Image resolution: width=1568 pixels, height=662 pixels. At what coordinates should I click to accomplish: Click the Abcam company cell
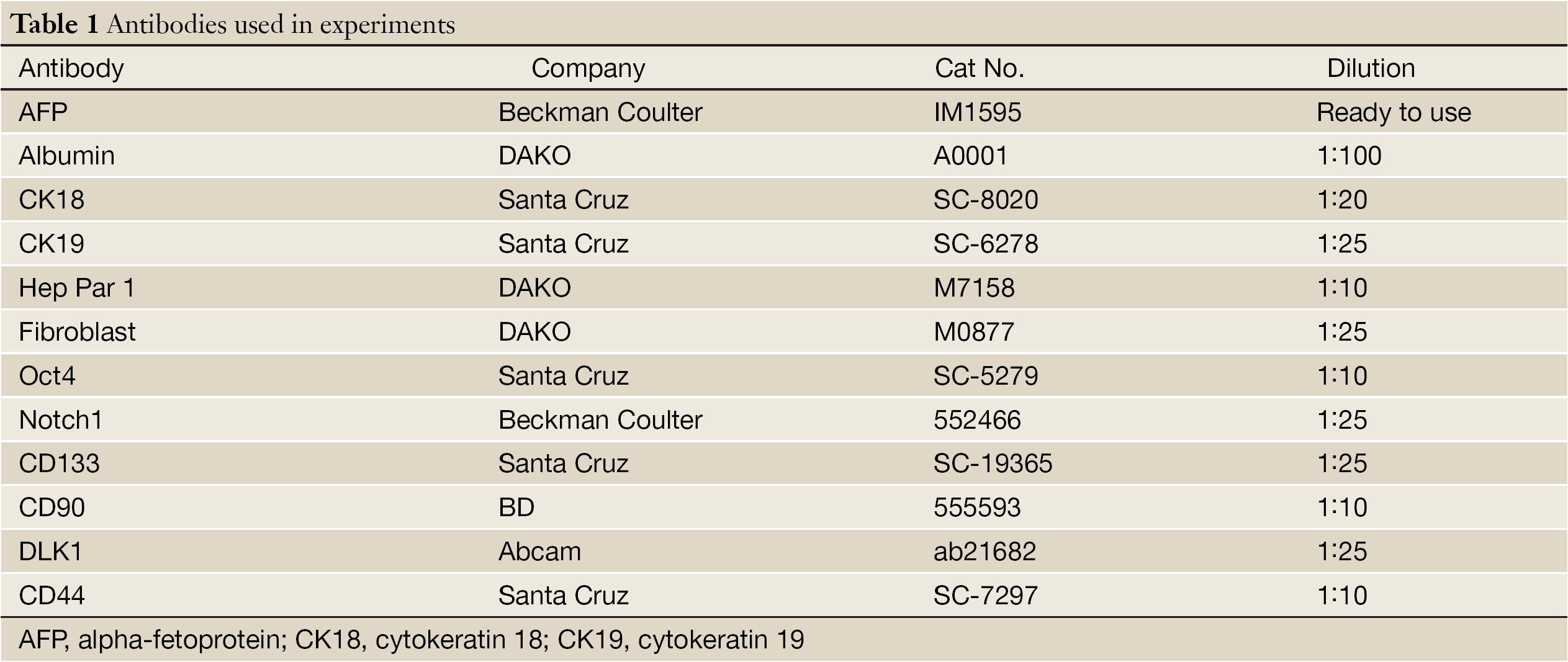tap(539, 552)
